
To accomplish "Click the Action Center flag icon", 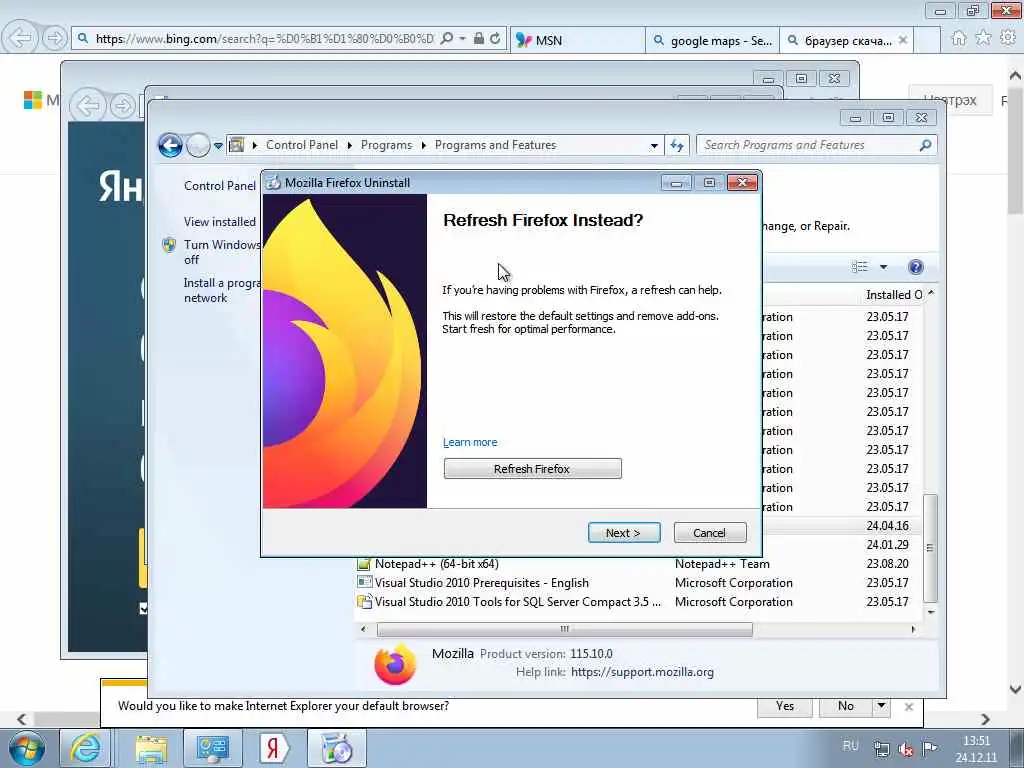I will [930, 748].
